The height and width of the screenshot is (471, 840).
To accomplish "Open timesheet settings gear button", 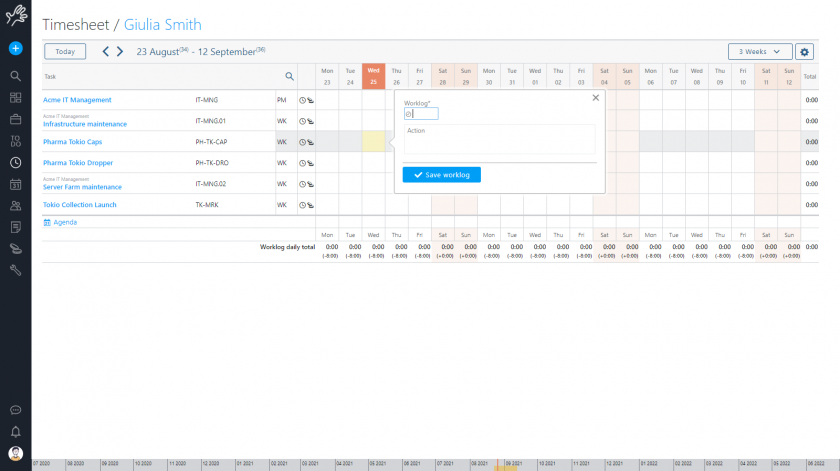I will pos(804,51).
